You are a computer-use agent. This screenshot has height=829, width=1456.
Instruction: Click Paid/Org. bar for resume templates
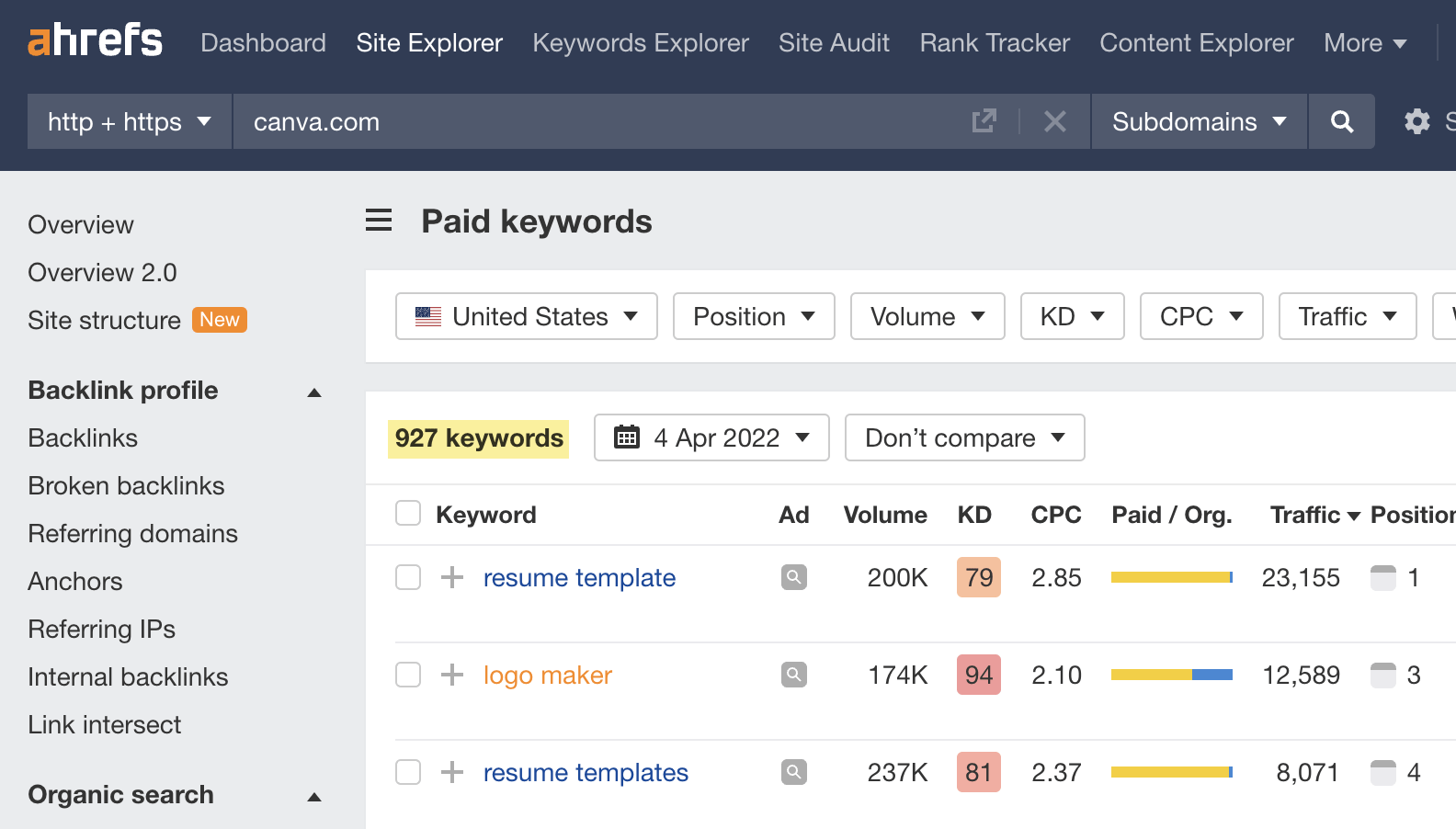click(x=1172, y=772)
